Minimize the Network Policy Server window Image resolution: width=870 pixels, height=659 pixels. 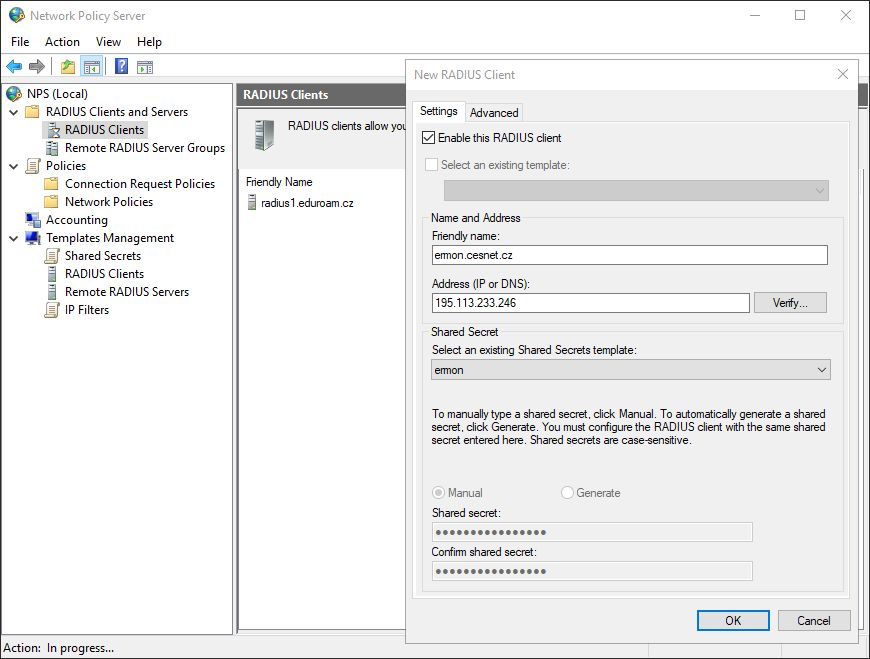tap(755, 15)
